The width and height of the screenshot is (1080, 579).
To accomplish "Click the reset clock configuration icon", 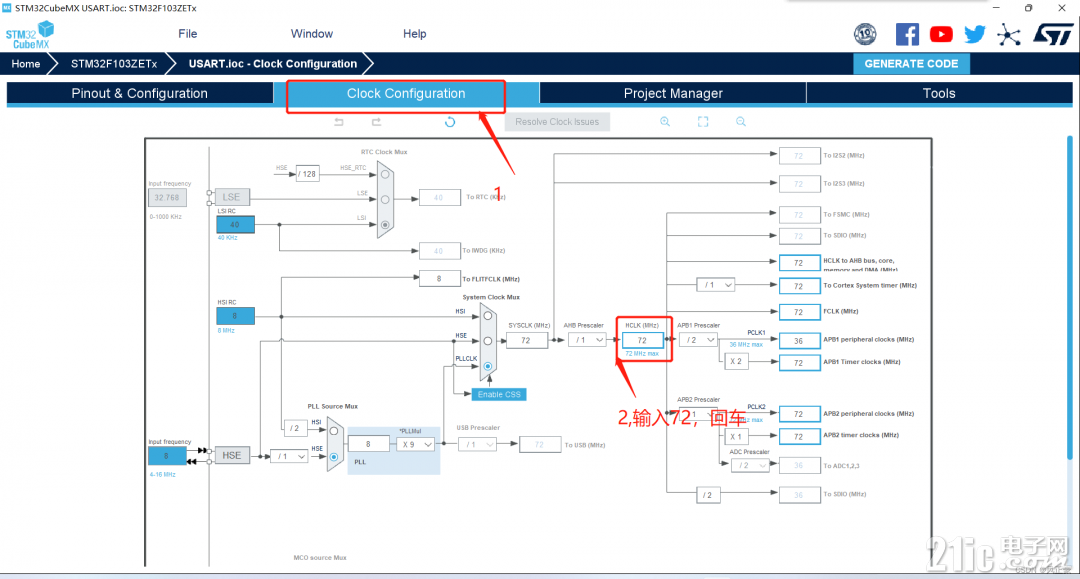I will click(x=450, y=122).
